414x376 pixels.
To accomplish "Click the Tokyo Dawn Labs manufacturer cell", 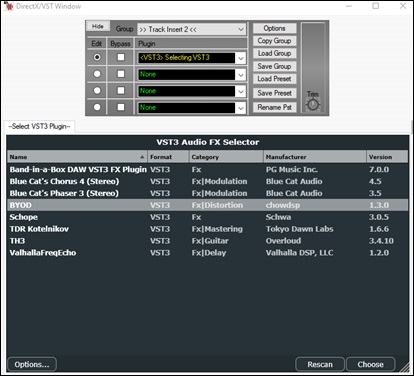I will click(x=300, y=229).
